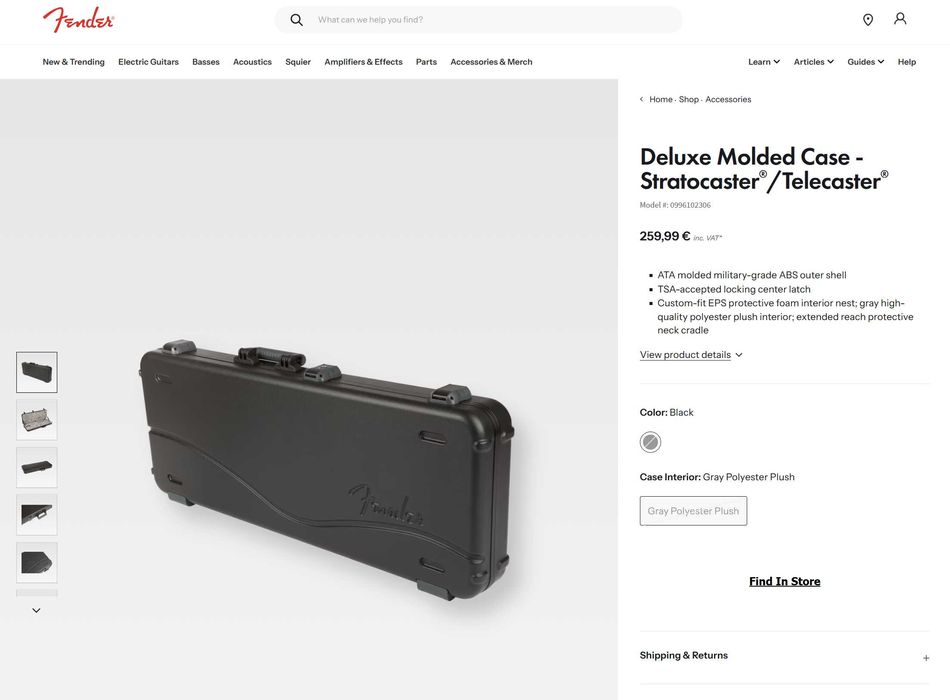This screenshot has height=700, width=950.
Task: Click the breadcrumb back chevron
Action: 642,99
